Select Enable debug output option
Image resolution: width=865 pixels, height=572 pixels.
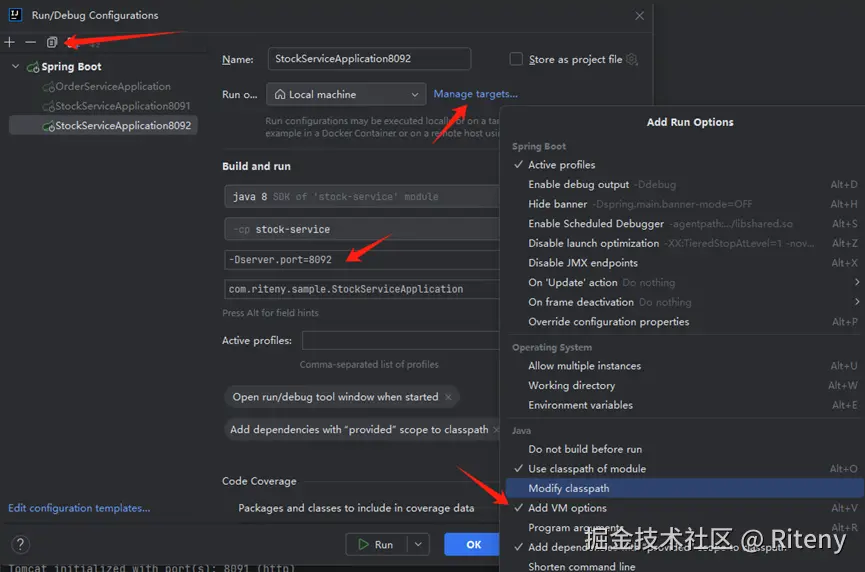coord(685,184)
